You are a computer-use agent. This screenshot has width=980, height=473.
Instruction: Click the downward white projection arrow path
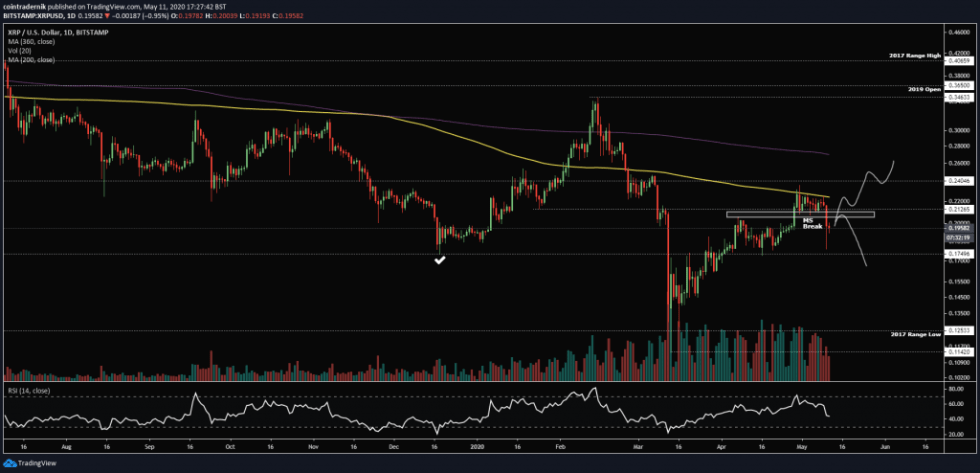[x=858, y=245]
